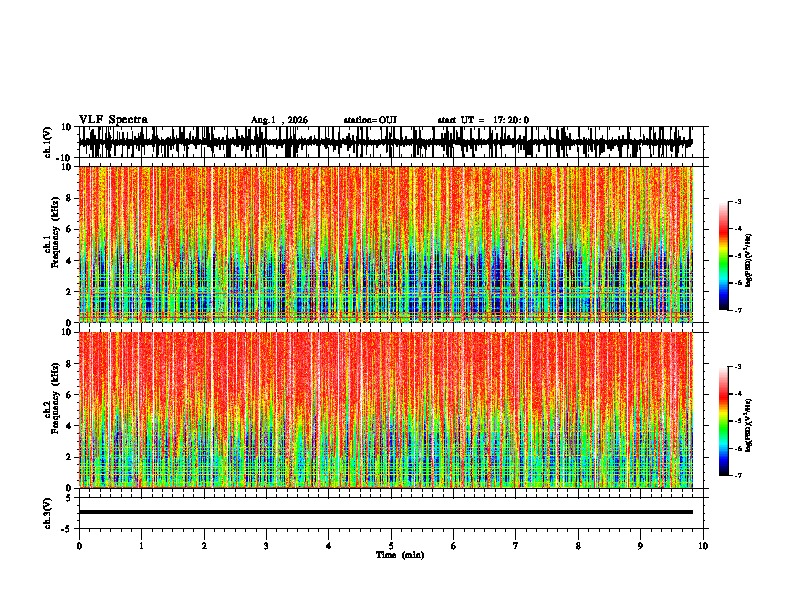This screenshot has height=612, width=792.
Task: Click the "8" tick label on Time axis
Action: click(x=578, y=546)
